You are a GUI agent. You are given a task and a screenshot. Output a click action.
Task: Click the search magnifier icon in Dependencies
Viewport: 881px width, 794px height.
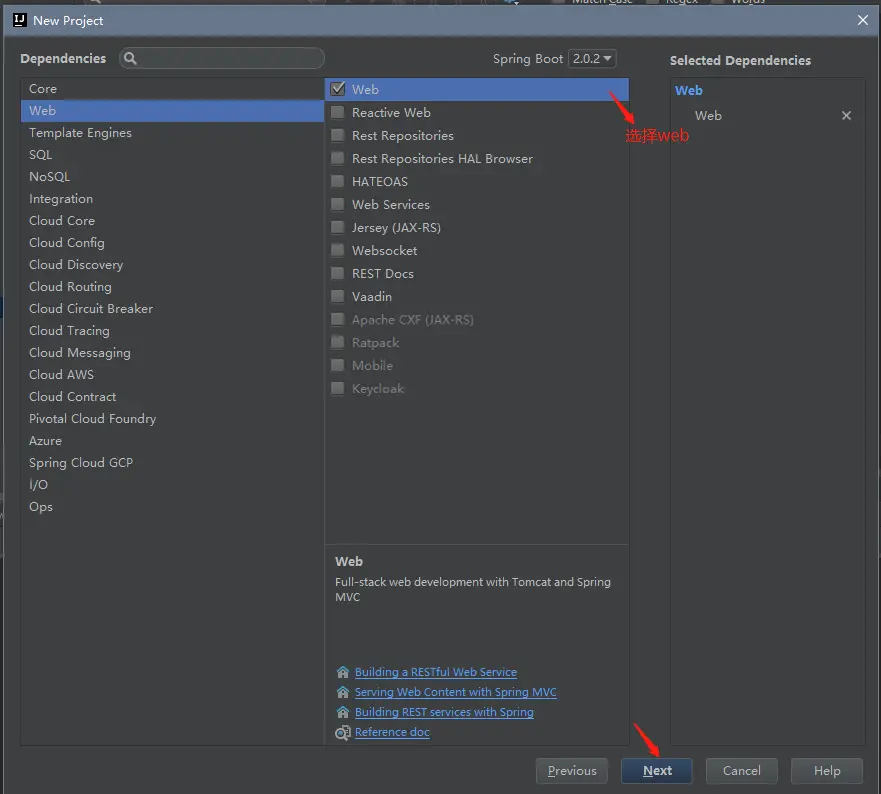(x=130, y=58)
